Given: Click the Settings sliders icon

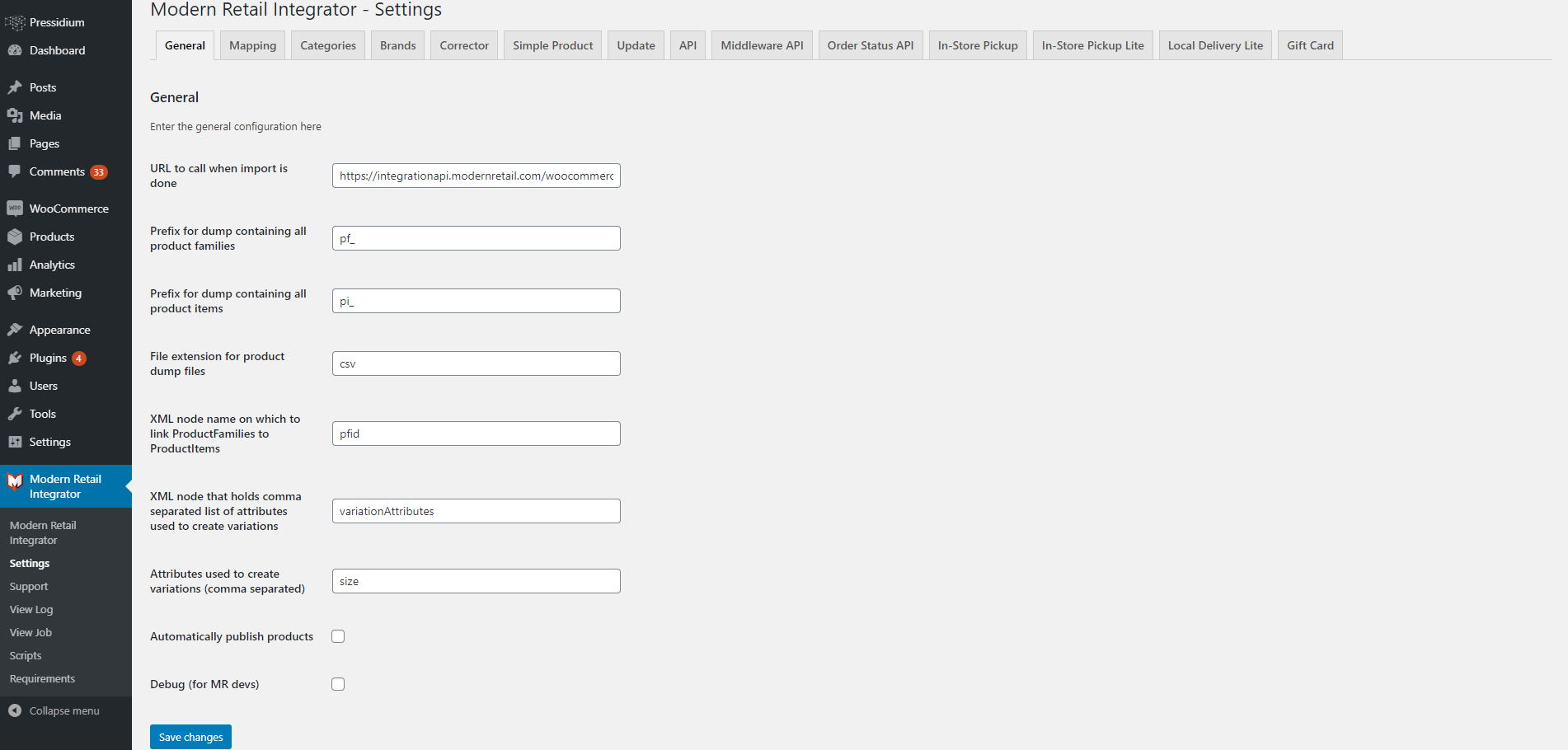Looking at the screenshot, I should pos(15,442).
